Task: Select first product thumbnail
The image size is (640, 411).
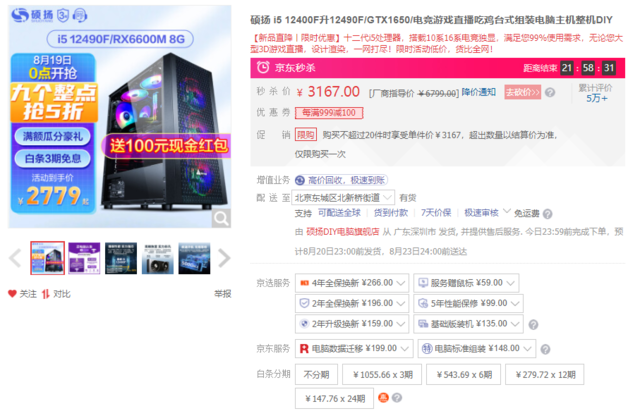Action: point(47,258)
